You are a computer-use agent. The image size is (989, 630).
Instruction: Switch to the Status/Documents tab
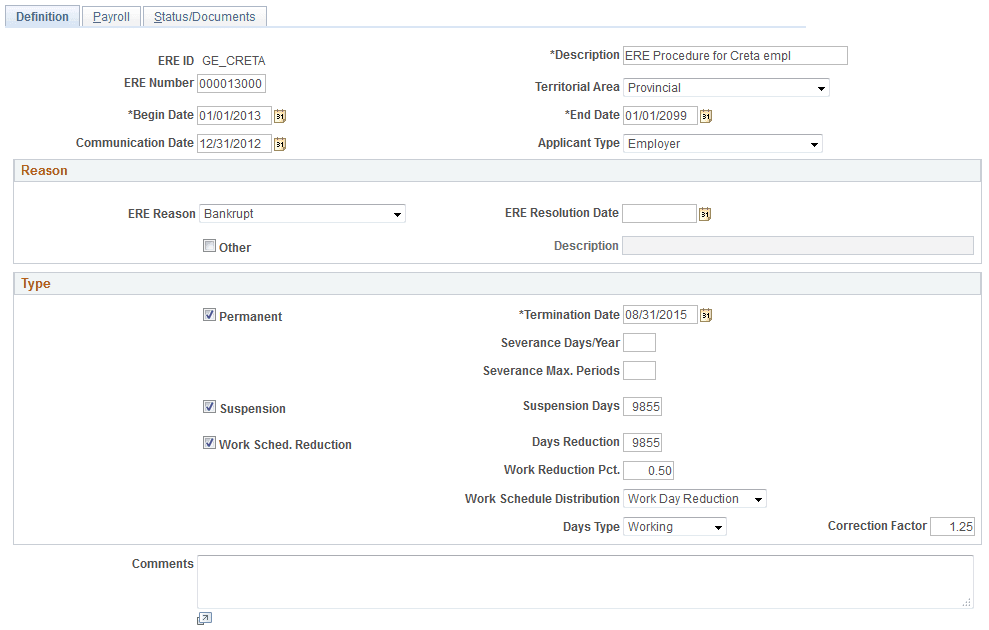tap(204, 16)
